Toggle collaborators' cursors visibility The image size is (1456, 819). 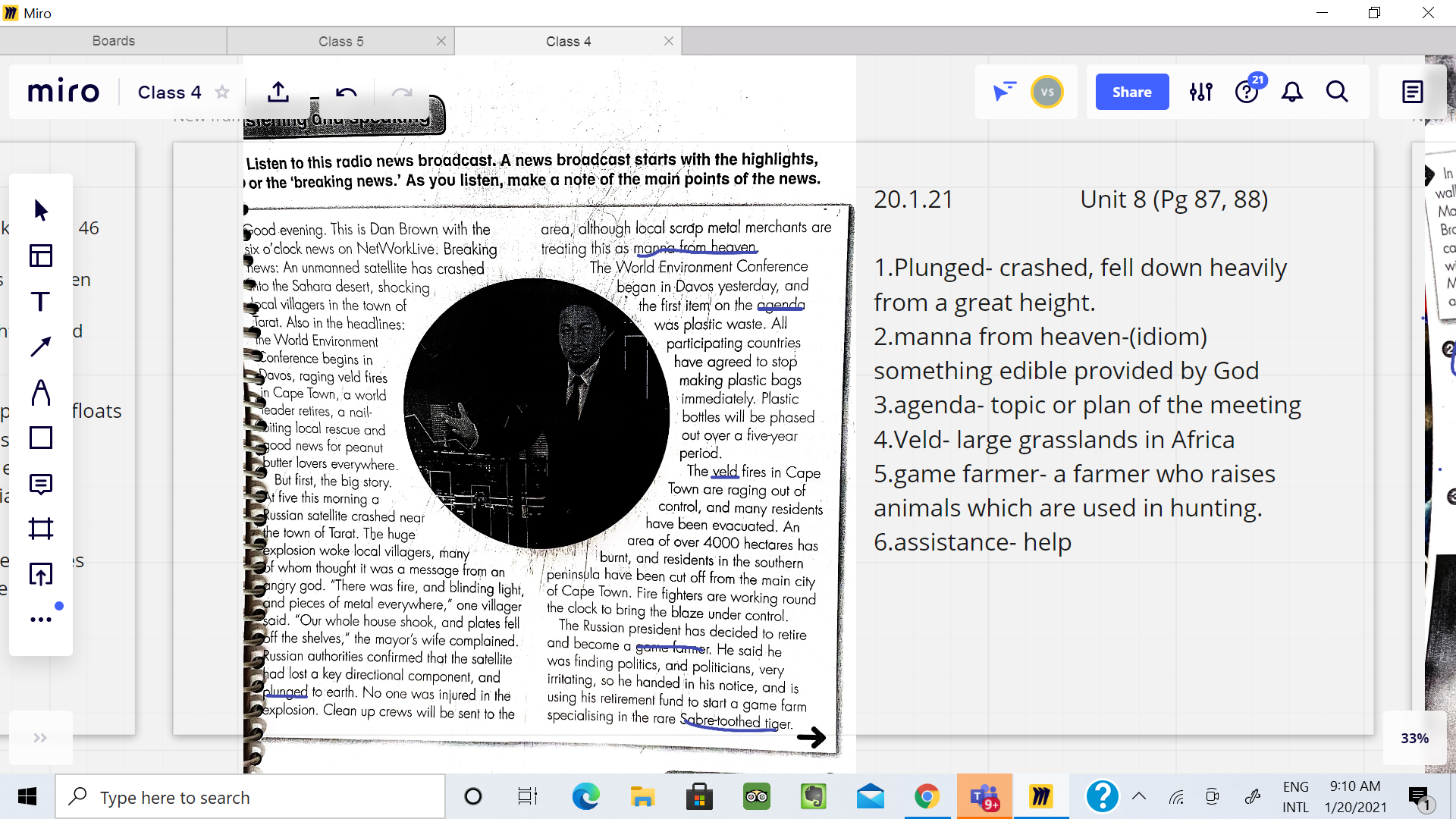1004,92
